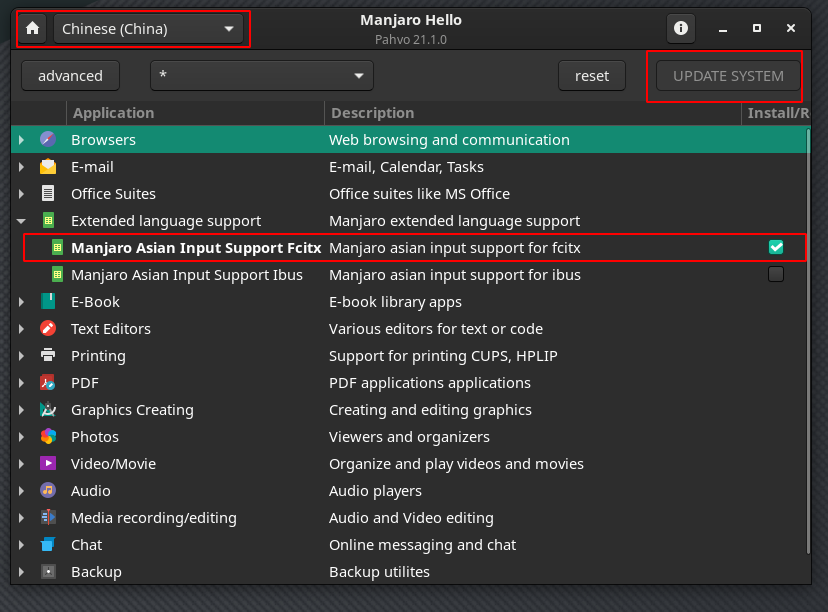The height and width of the screenshot is (612, 828).
Task: Sort by Application column header
Action: pyautogui.click(x=195, y=112)
